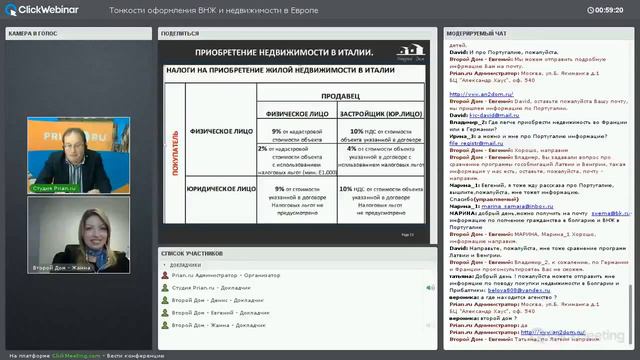Select the Поделиться panel header
The width and height of the screenshot is (640, 360).
pos(297,33)
